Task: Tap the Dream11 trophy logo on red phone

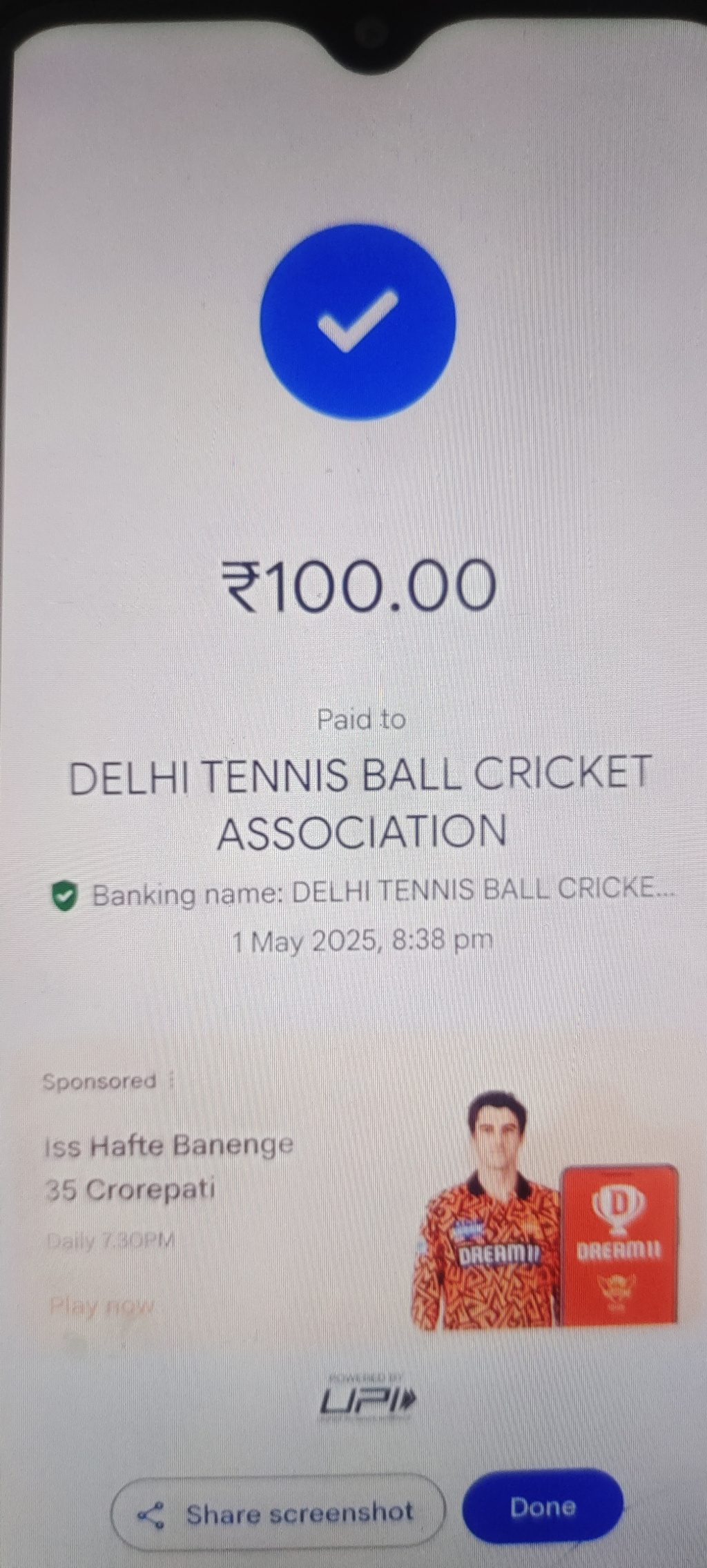Action: (x=618, y=1210)
